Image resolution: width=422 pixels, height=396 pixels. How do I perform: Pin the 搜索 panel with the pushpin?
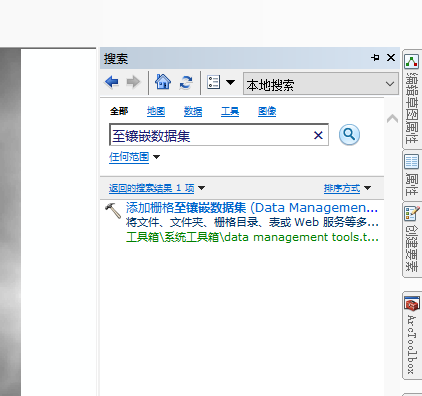pos(375,58)
